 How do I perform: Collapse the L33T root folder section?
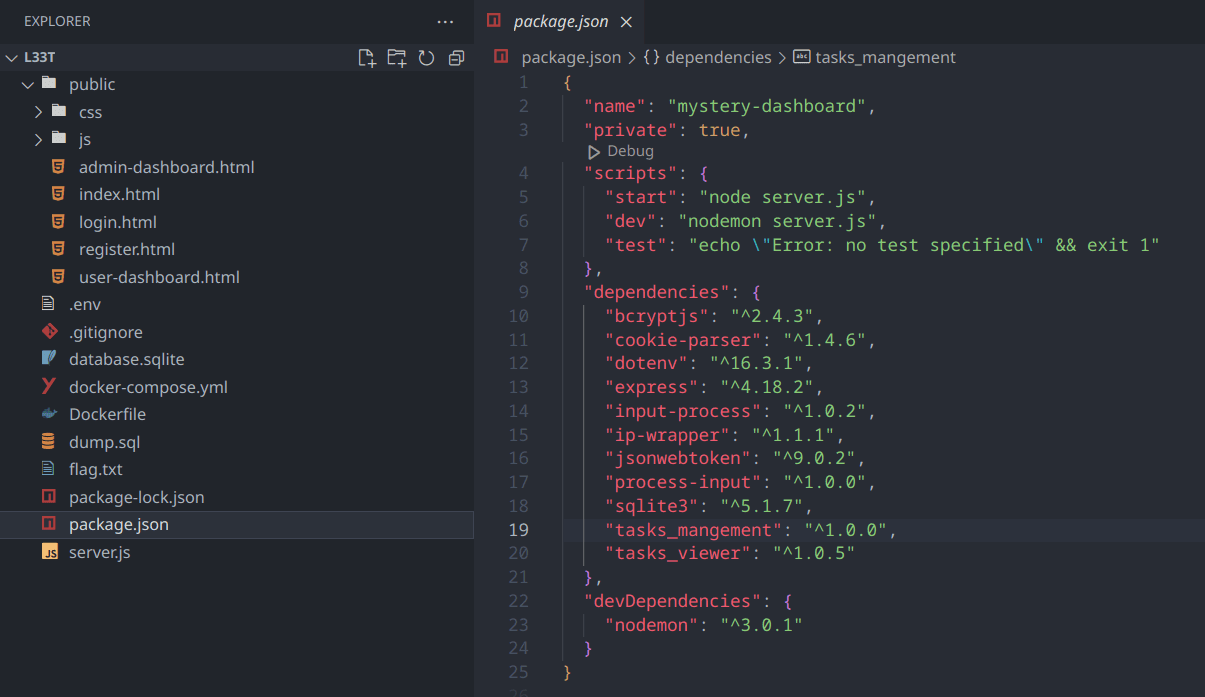point(12,58)
